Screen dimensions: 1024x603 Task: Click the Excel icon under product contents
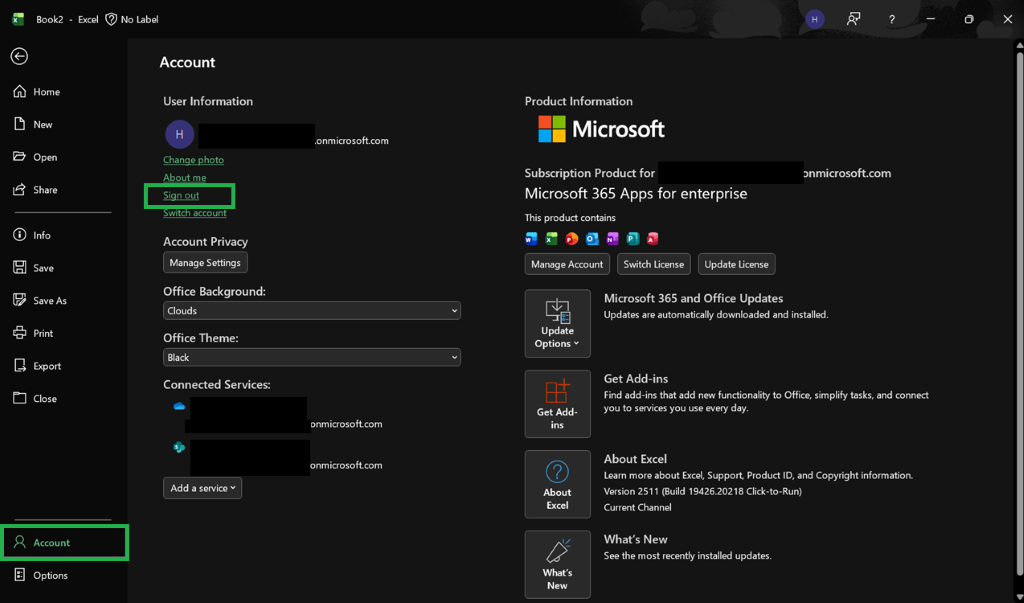pos(552,239)
